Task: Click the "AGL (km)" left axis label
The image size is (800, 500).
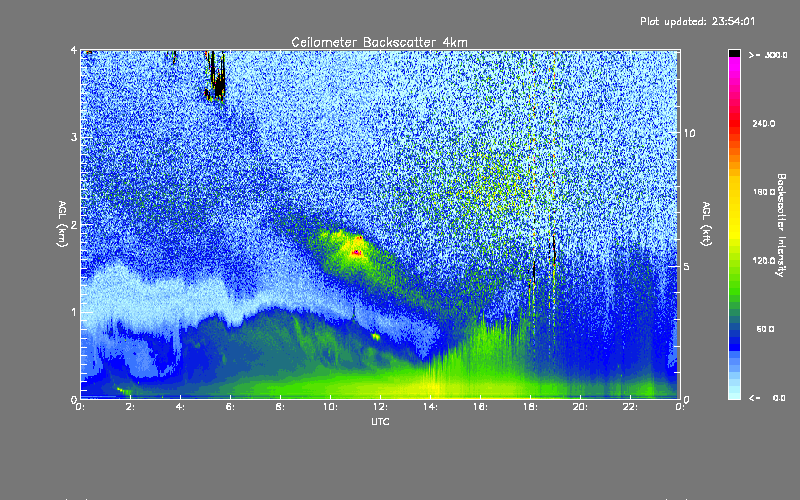Action: (62, 223)
